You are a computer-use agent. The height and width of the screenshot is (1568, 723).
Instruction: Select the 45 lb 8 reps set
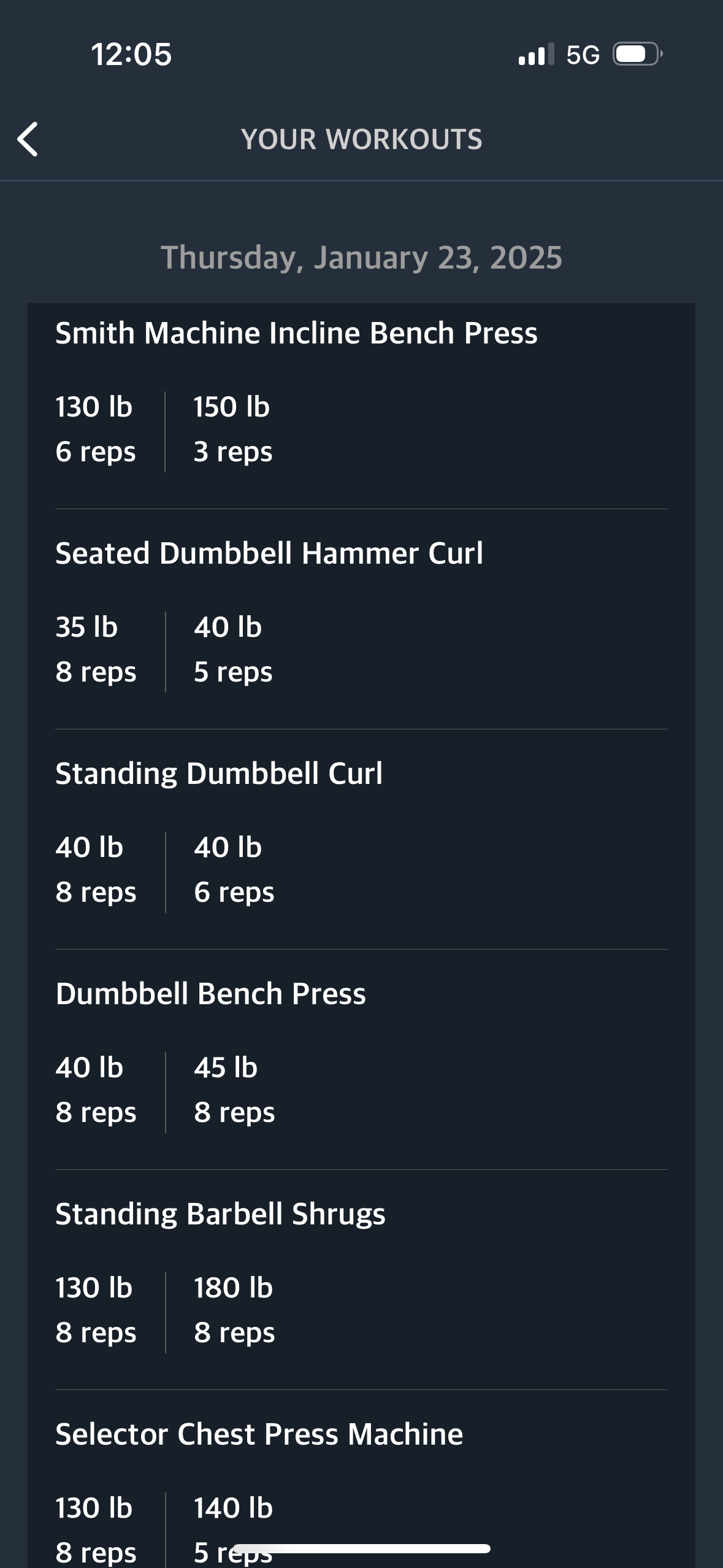(x=234, y=1090)
